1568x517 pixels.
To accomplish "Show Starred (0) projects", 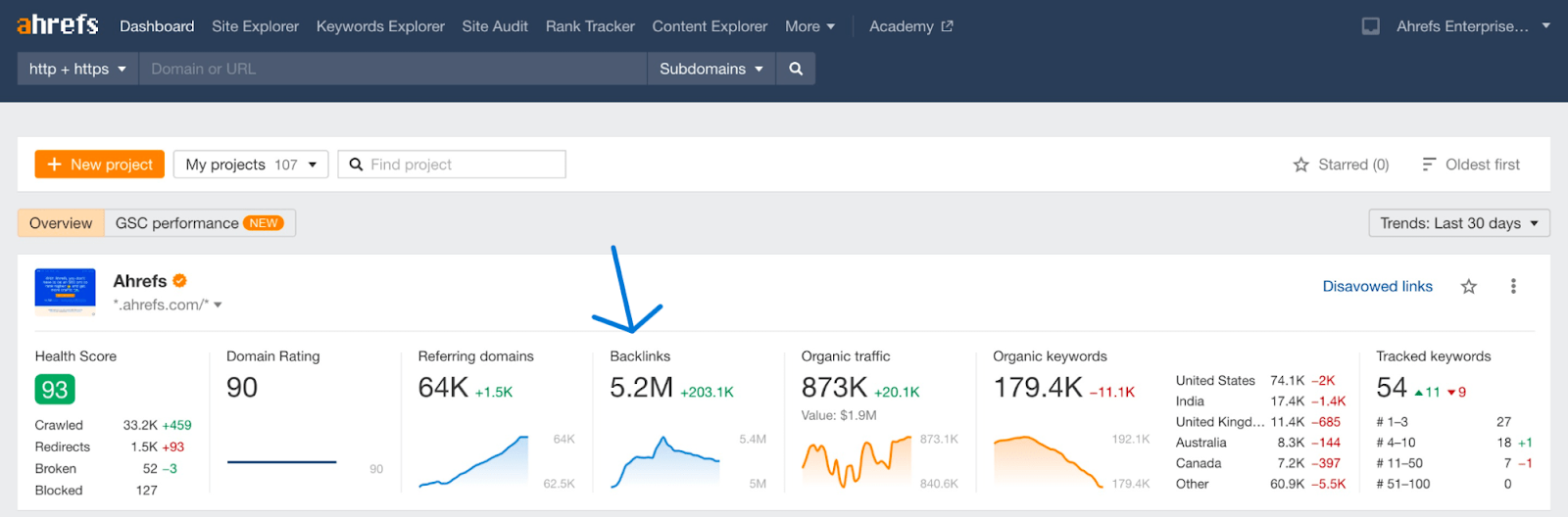I will 1341,164.
